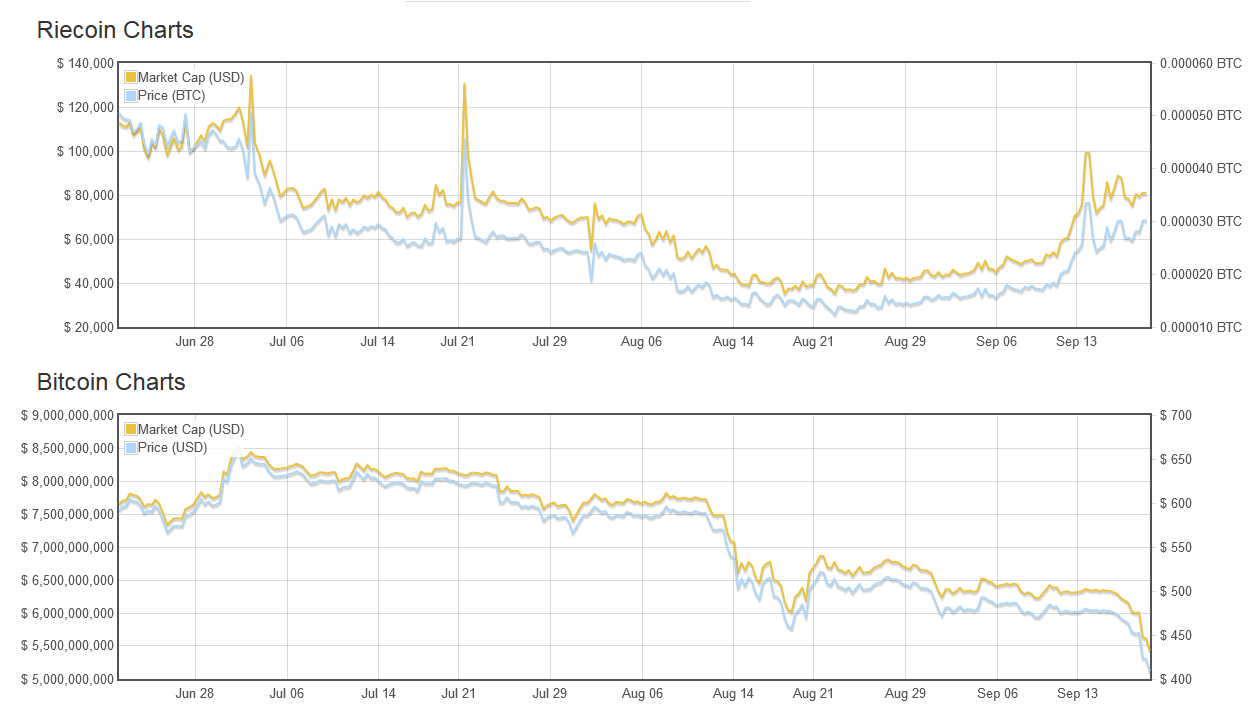This screenshot has height=724, width=1260.
Task: Click the '$ 400' price axis label
Action: coord(1177,680)
